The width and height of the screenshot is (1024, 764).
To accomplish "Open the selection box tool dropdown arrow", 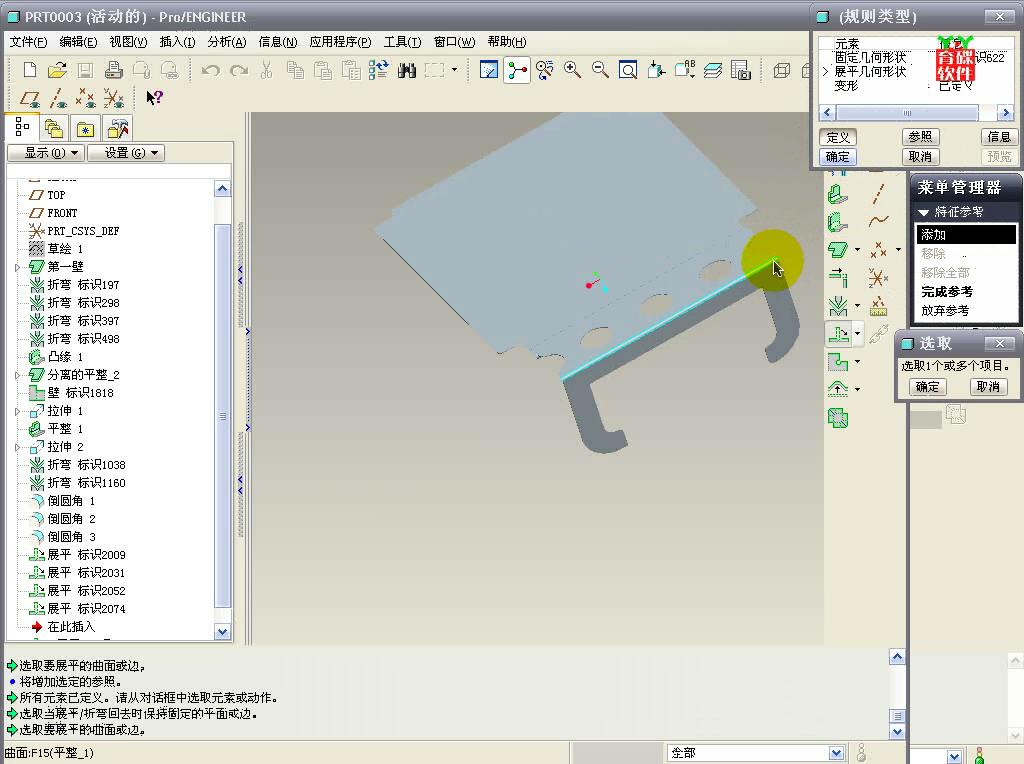I will point(455,69).
